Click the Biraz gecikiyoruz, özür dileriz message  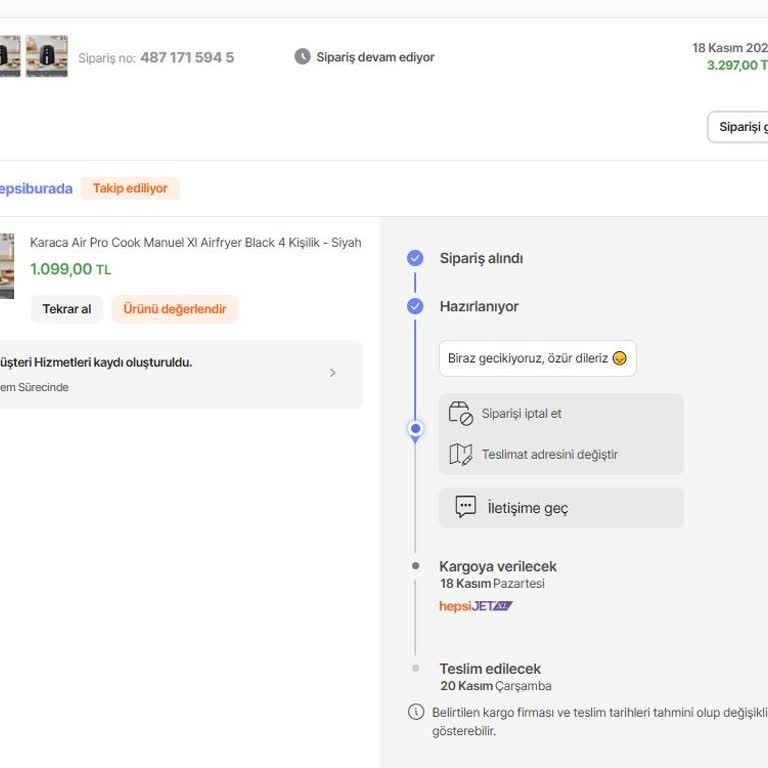coord(538,359)
